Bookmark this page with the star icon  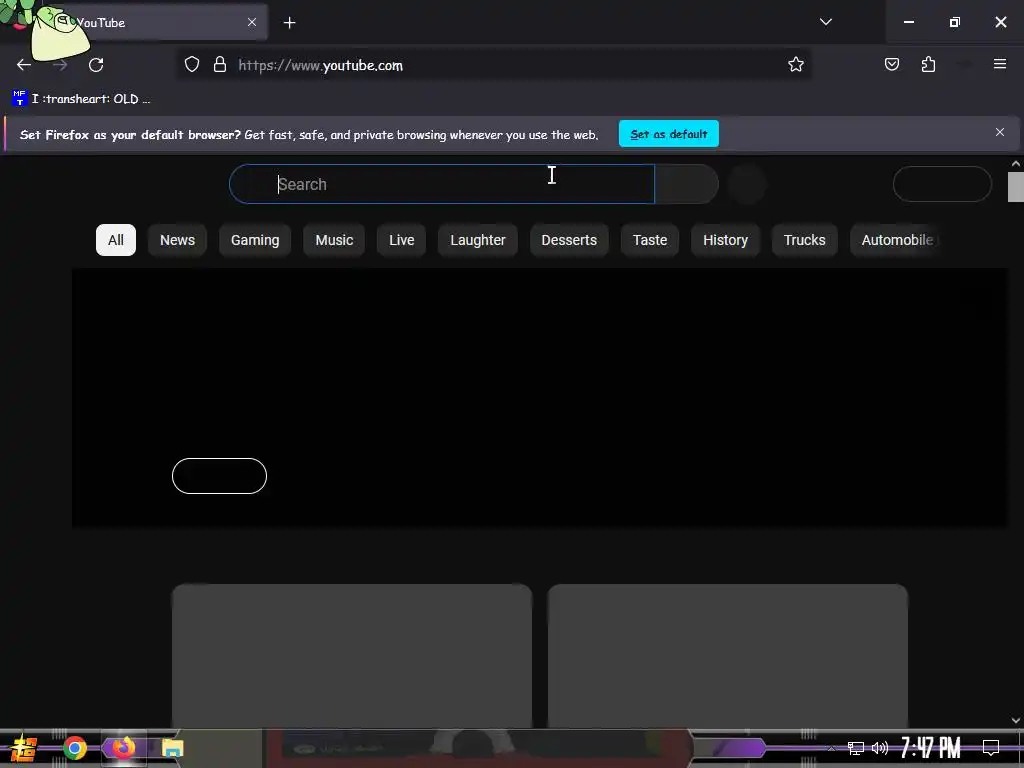pos(795,64)
